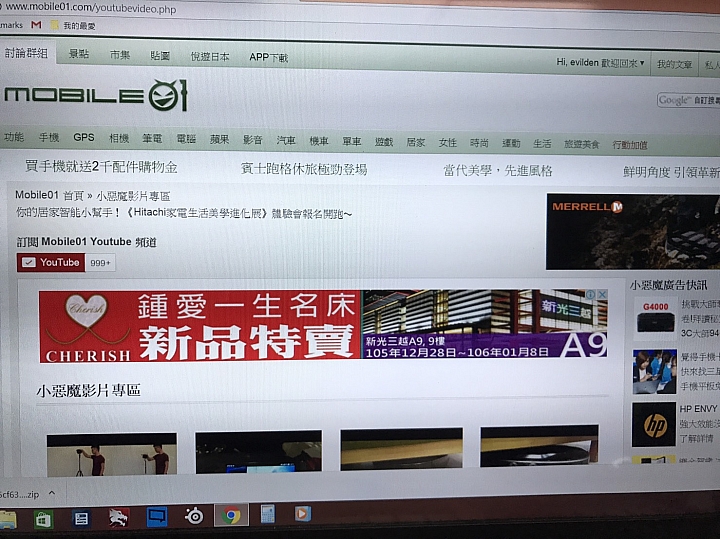720x539 pixels.
Task: Play the second video showing a monitor
Action: point(259,451)
